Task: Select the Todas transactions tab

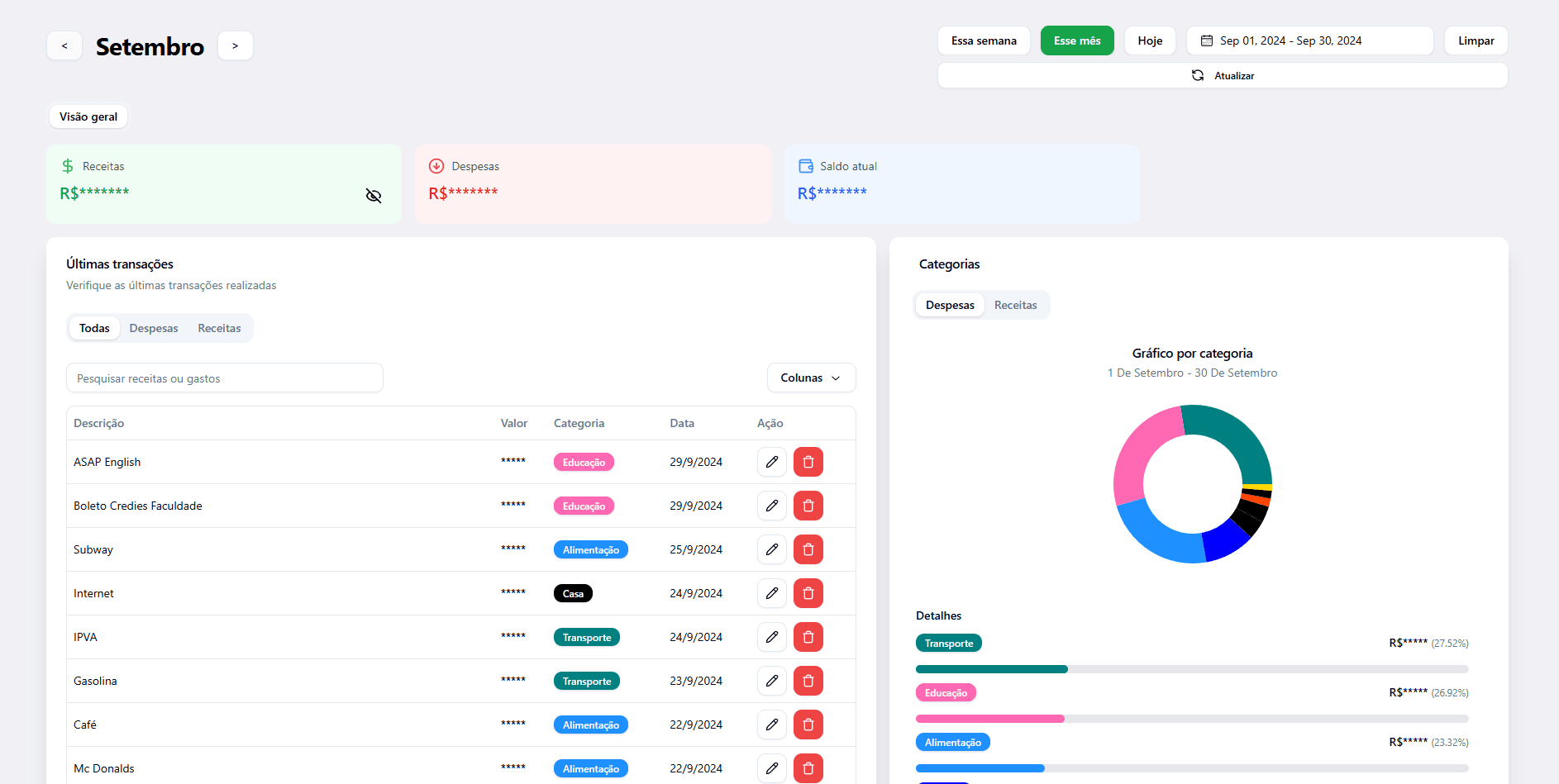Action: [x=94, y=328]
